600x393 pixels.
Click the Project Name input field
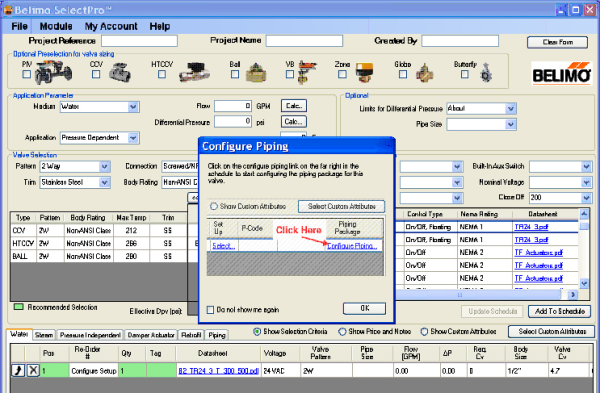(304, 41)
